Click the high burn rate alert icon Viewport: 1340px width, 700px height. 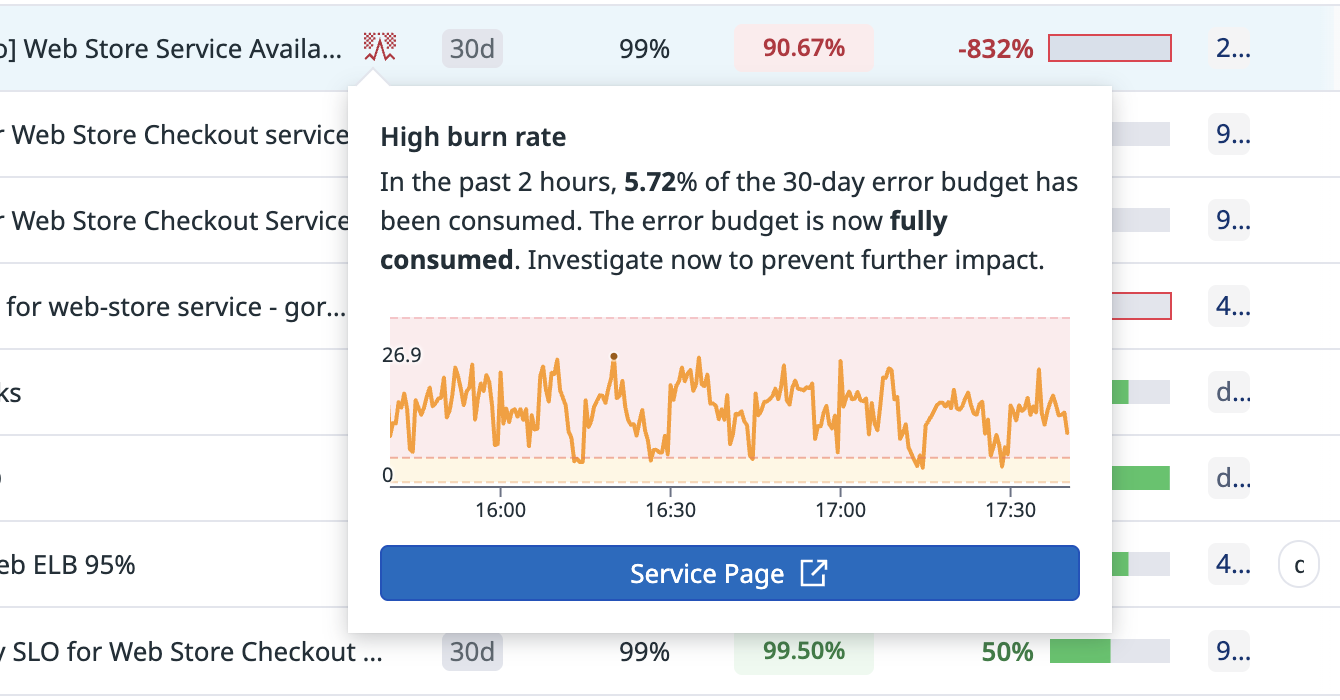pyautogui.click(x=379, y=48)
